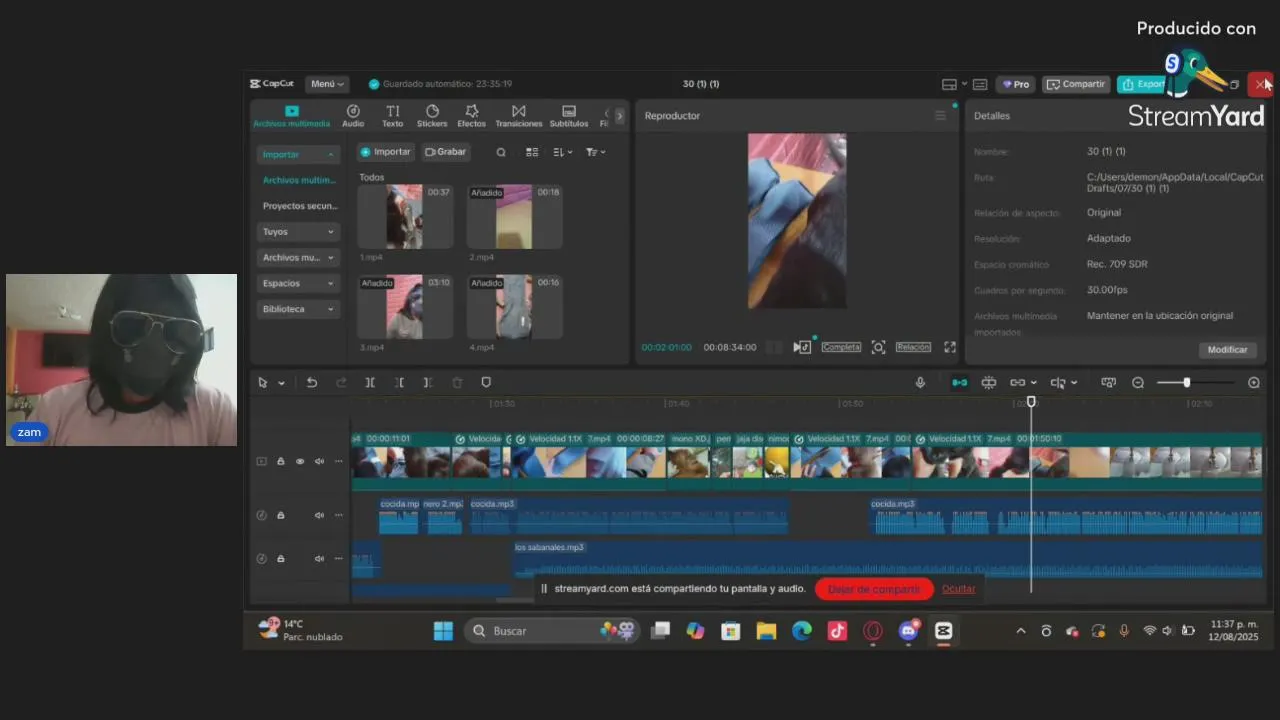Expand the Biblioteca section
The height and width of the screenshot is (720, 1280).
coord(298,310)
